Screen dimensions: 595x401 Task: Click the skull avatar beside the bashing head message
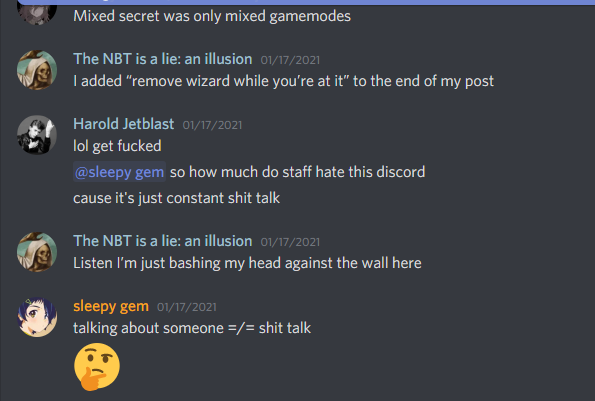point(37,252)
